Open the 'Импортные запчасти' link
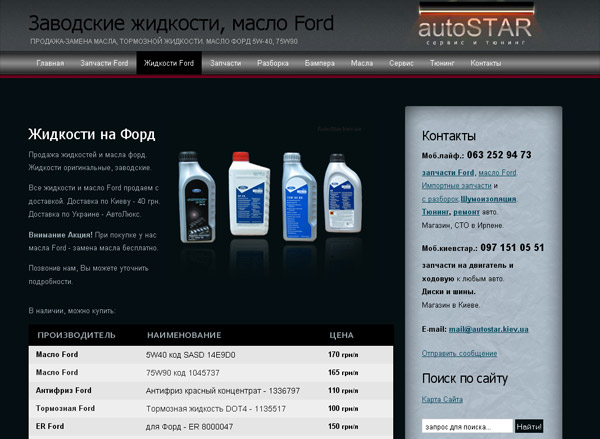 [x=457, y=186]
